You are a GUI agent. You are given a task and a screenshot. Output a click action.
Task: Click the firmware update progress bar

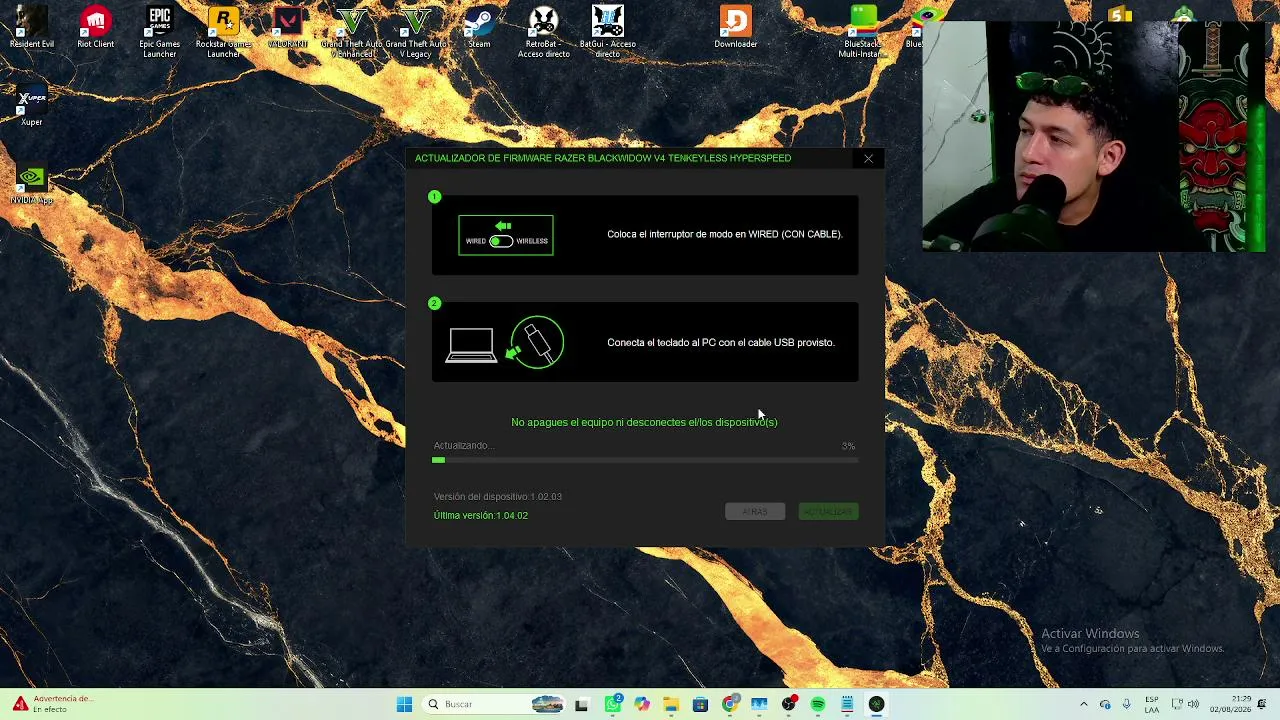pyautogui.click(x=644, y=460)
